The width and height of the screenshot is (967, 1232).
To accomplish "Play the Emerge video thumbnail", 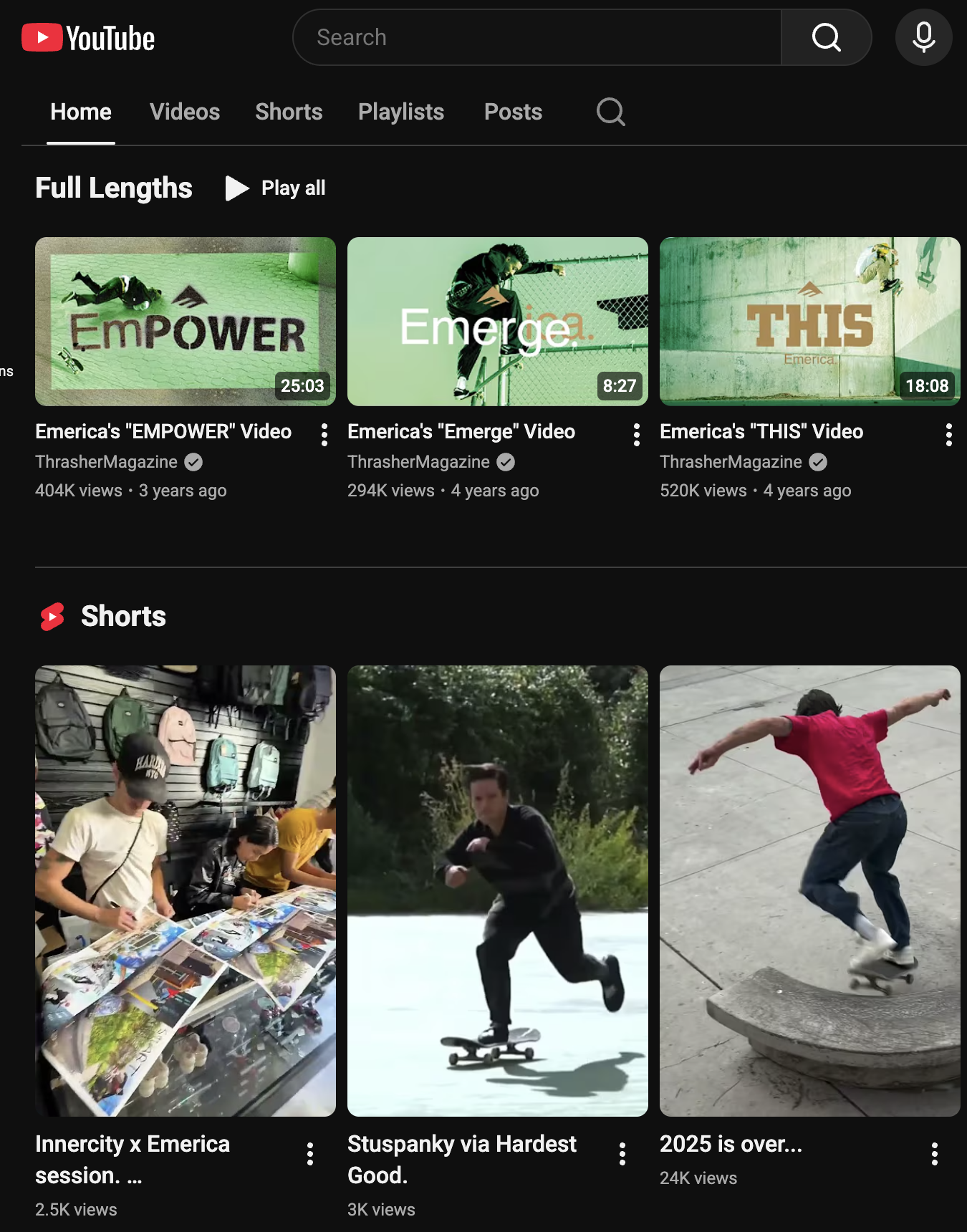I will [498, 322].
